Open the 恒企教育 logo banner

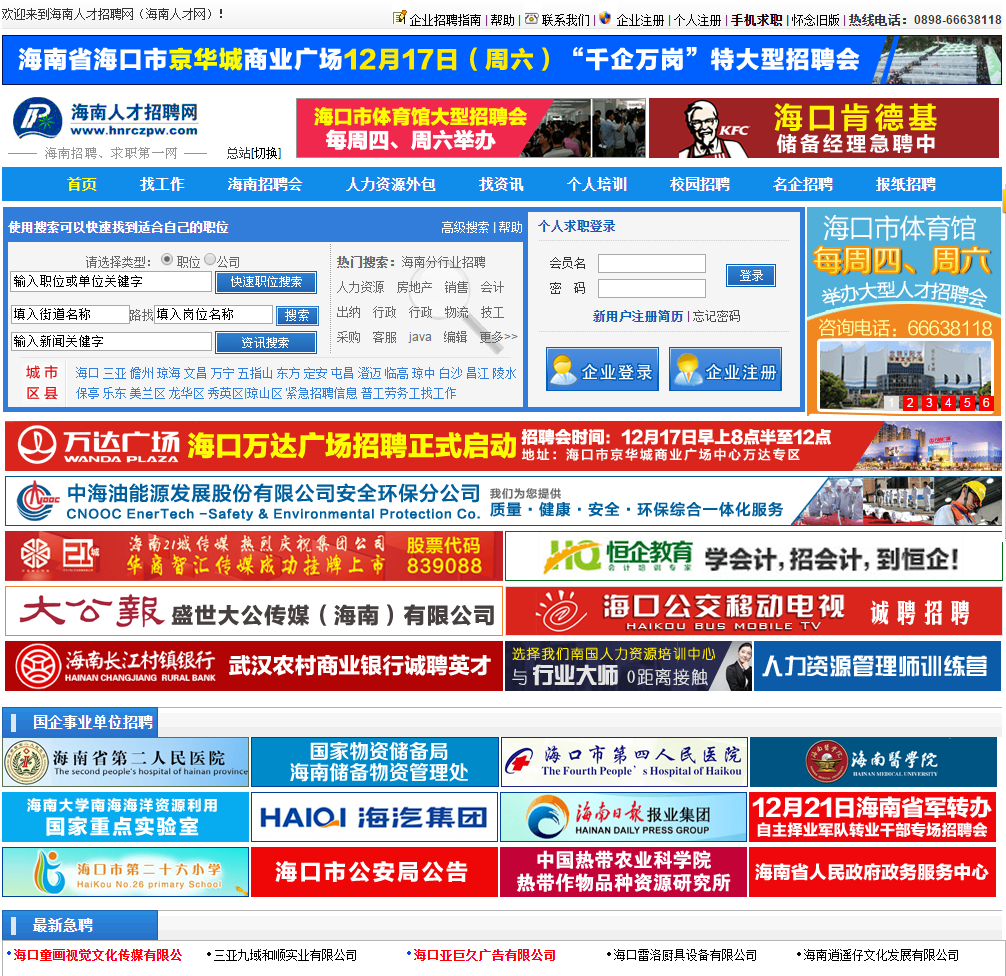(754, 556)
